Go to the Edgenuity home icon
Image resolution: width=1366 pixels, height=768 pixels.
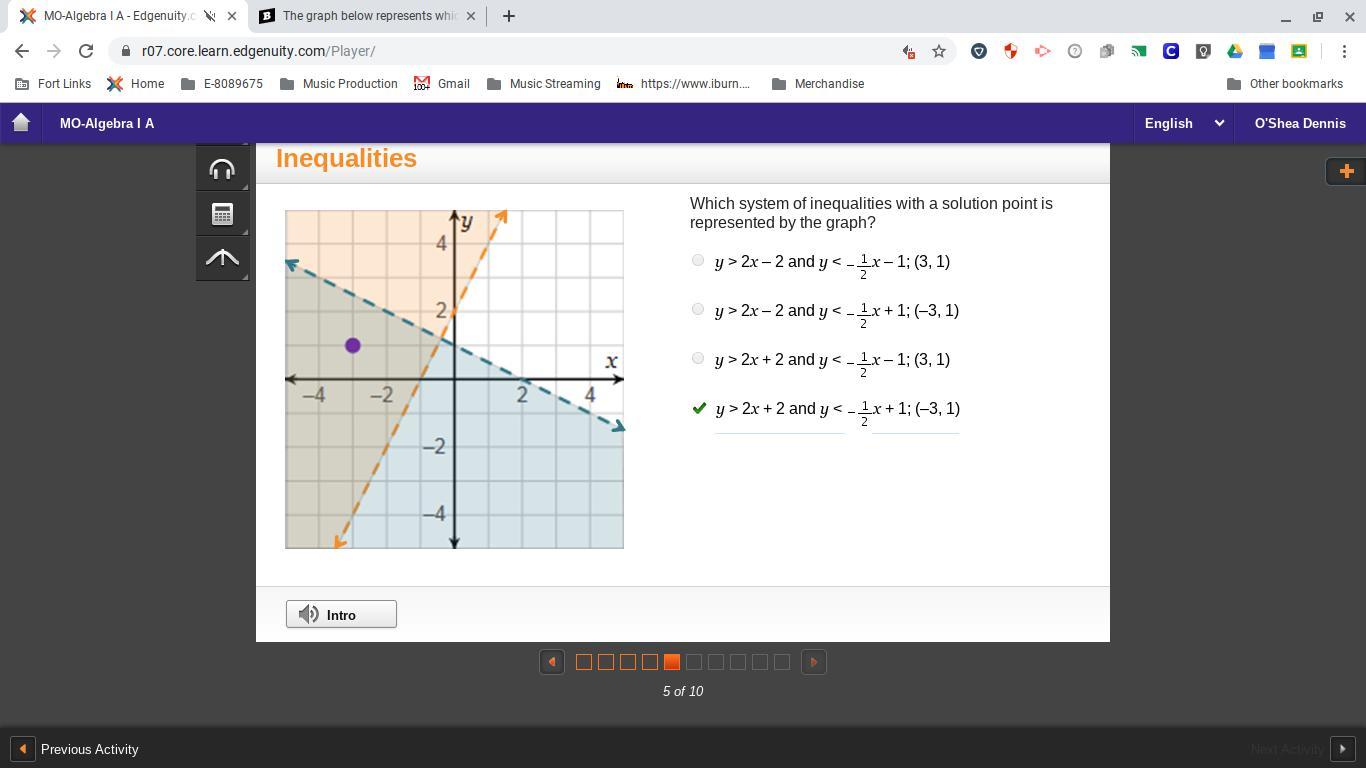(x=21, y=123)
